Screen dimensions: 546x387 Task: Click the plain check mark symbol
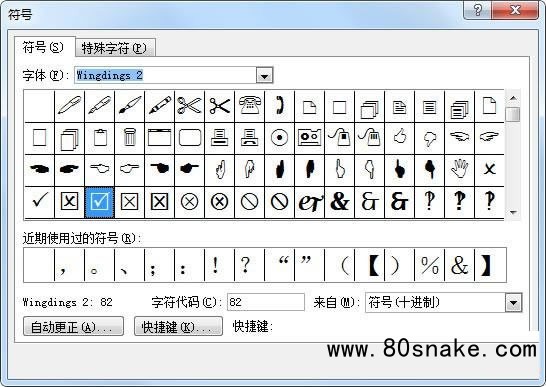pyautogui.click(x=40, y=202)
